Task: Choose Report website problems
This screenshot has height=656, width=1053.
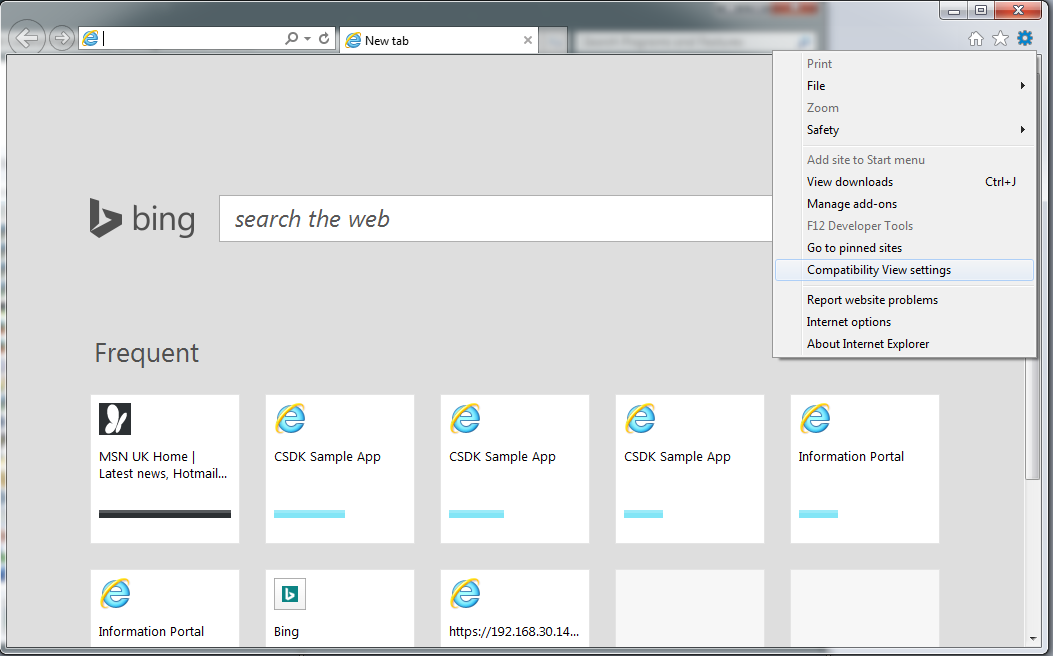Action: click(904, 300)
